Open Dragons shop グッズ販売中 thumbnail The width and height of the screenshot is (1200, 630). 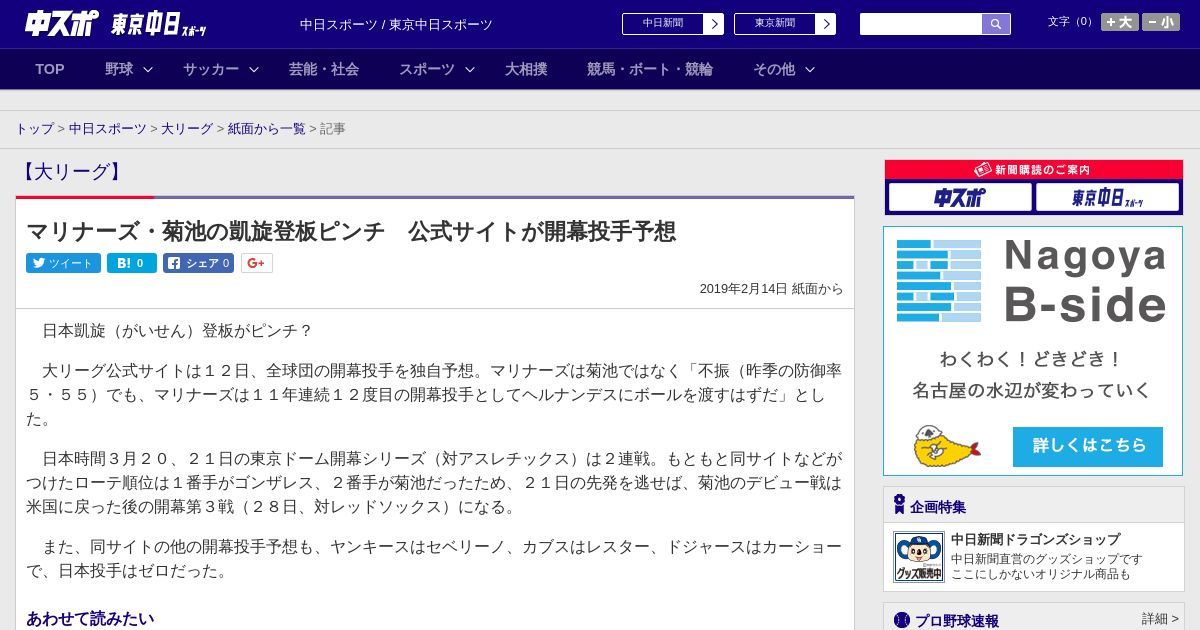(x=918, y=557)
